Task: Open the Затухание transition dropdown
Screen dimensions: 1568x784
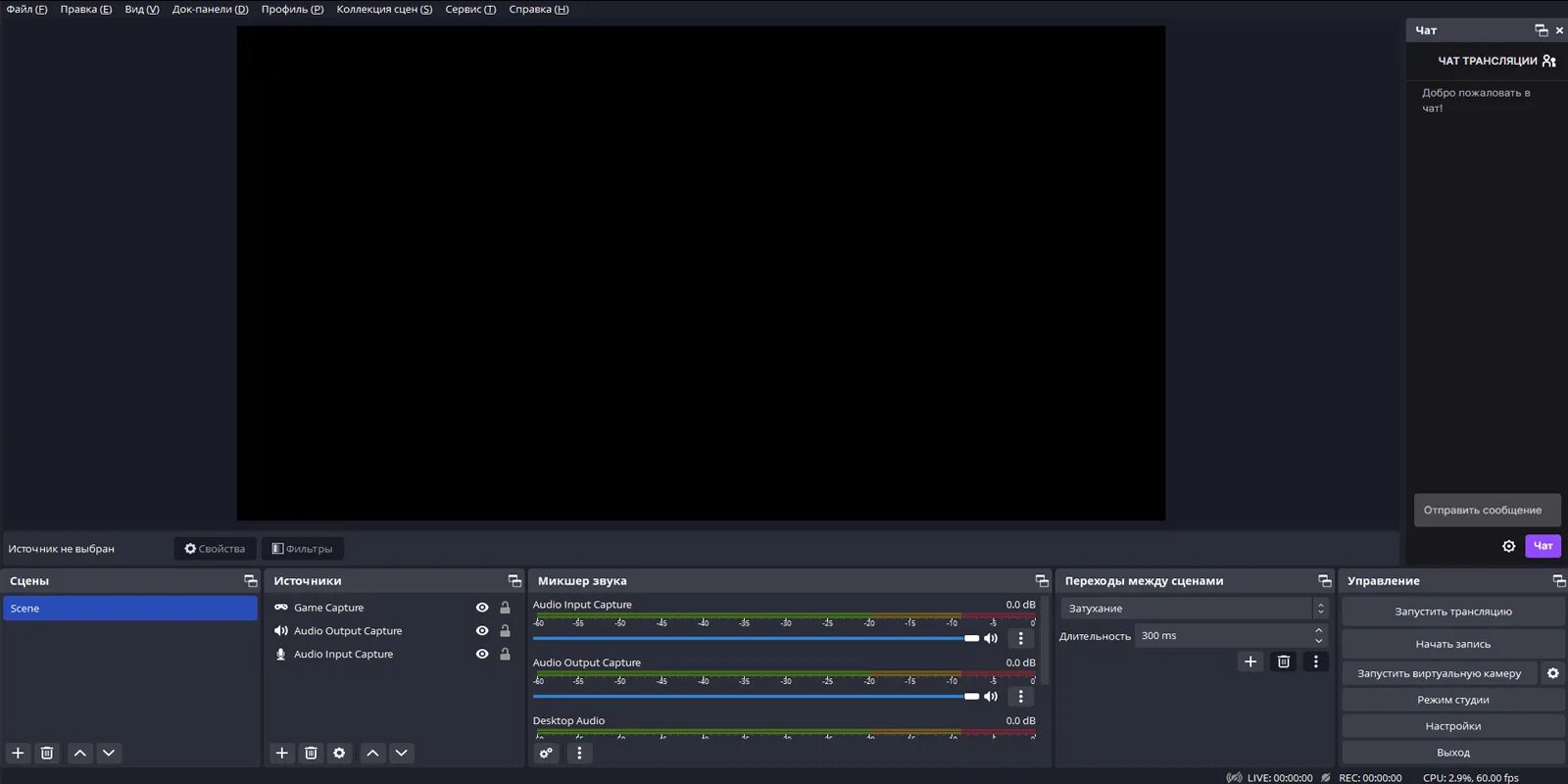Action: coord(1195,609)
